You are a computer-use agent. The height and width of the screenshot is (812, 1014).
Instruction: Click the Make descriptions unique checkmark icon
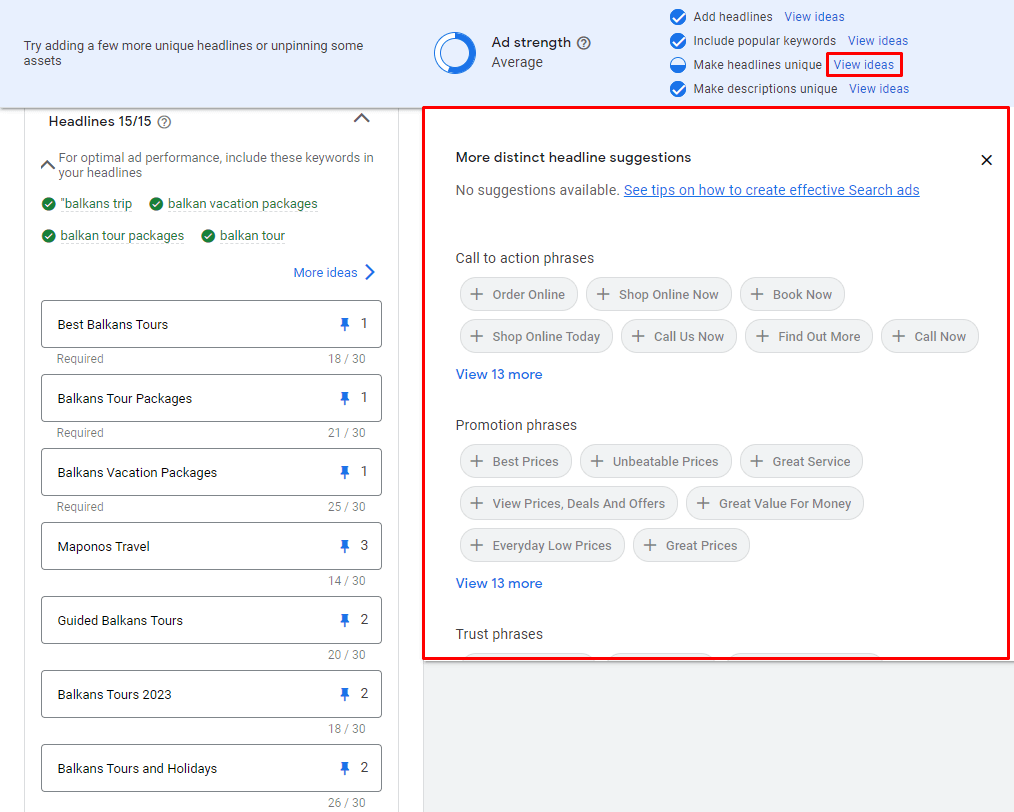point(678,89)
